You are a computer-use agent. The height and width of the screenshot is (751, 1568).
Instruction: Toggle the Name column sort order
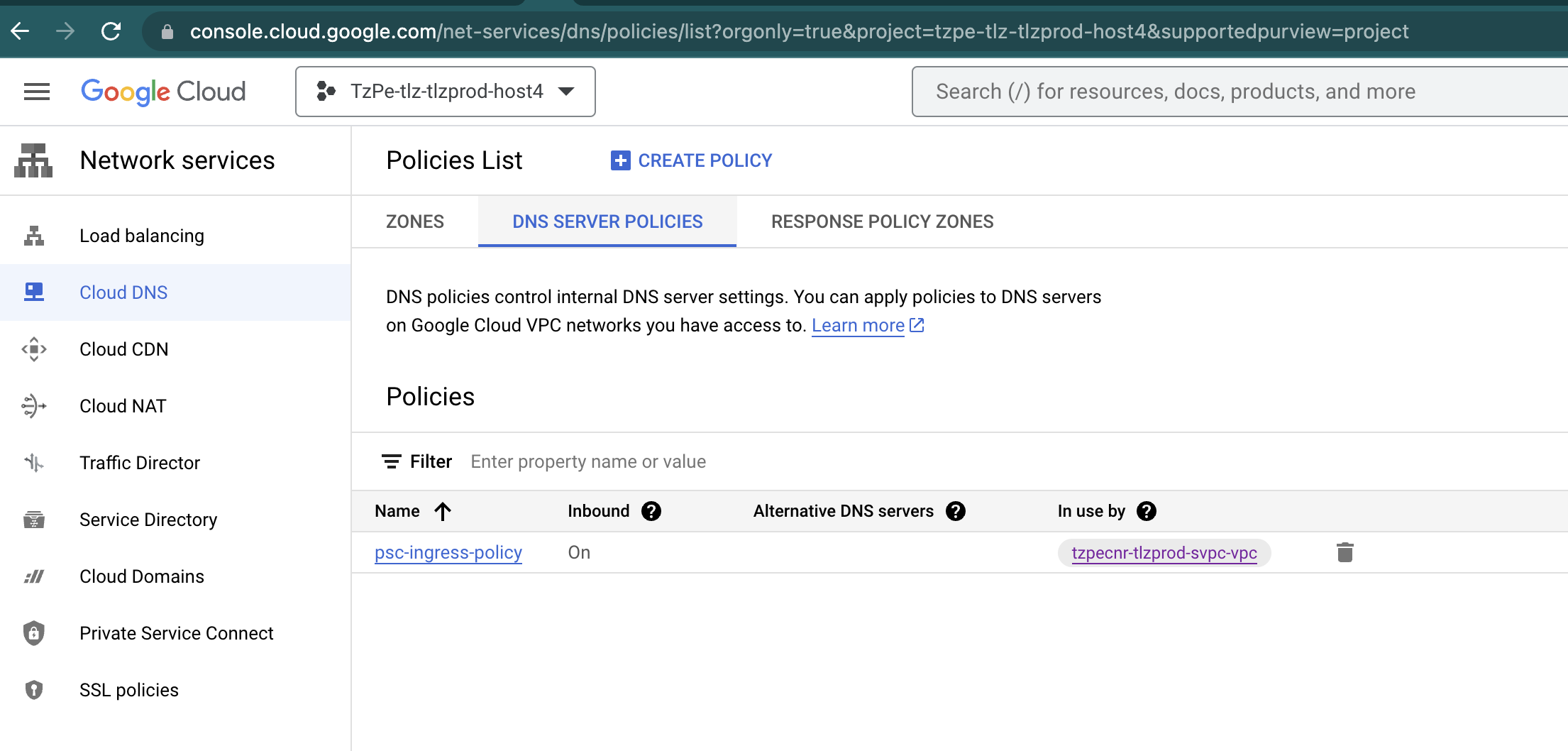443,510
